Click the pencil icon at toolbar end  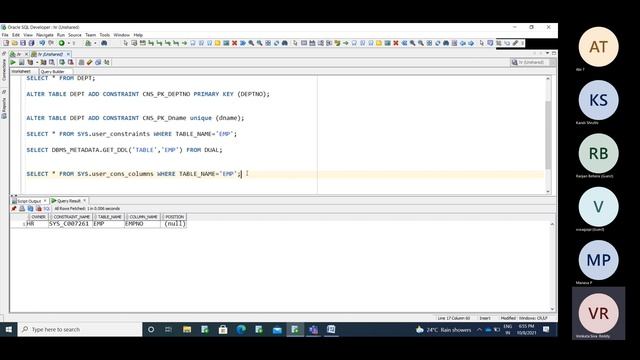click(x=516, y=43)
